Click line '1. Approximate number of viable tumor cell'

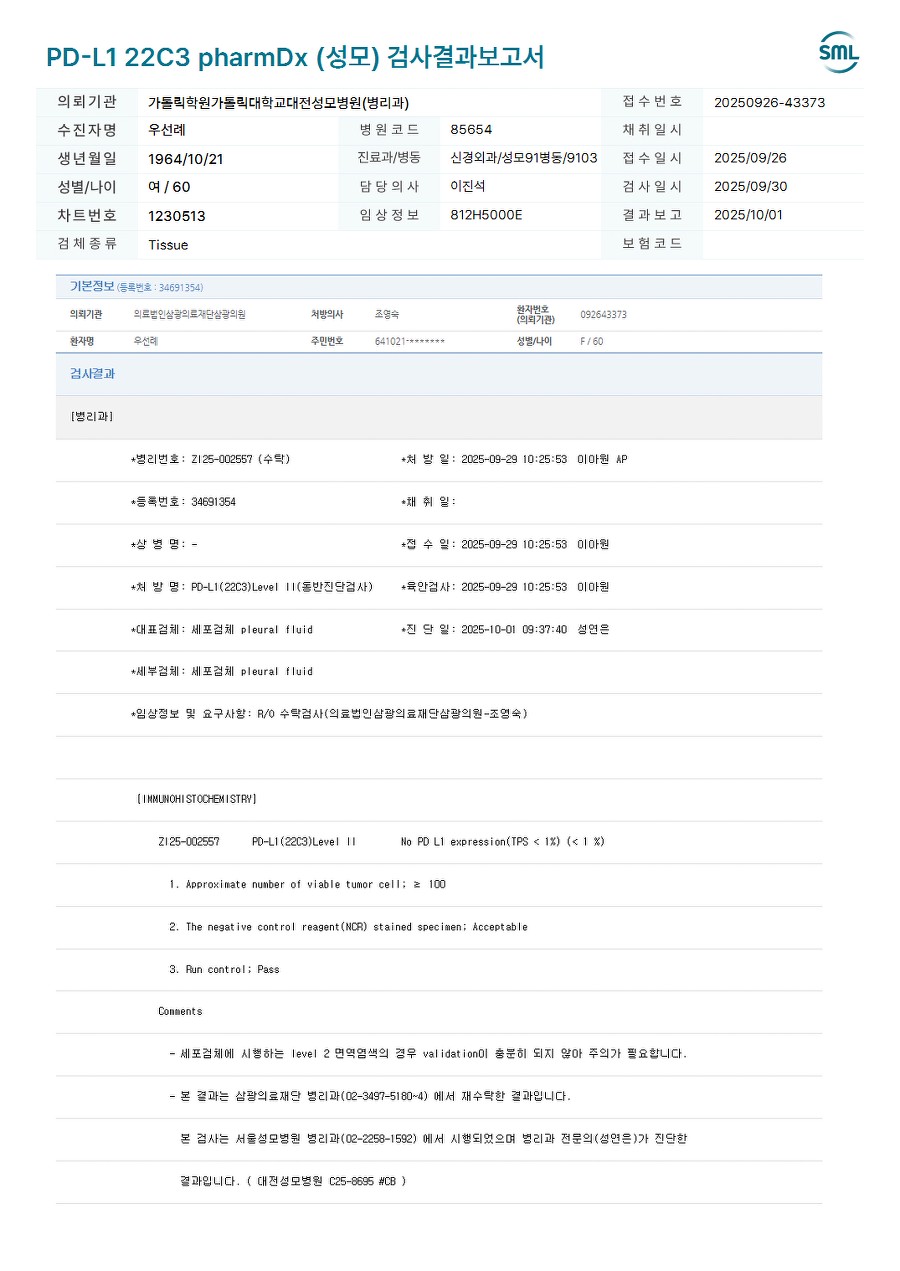308,884
